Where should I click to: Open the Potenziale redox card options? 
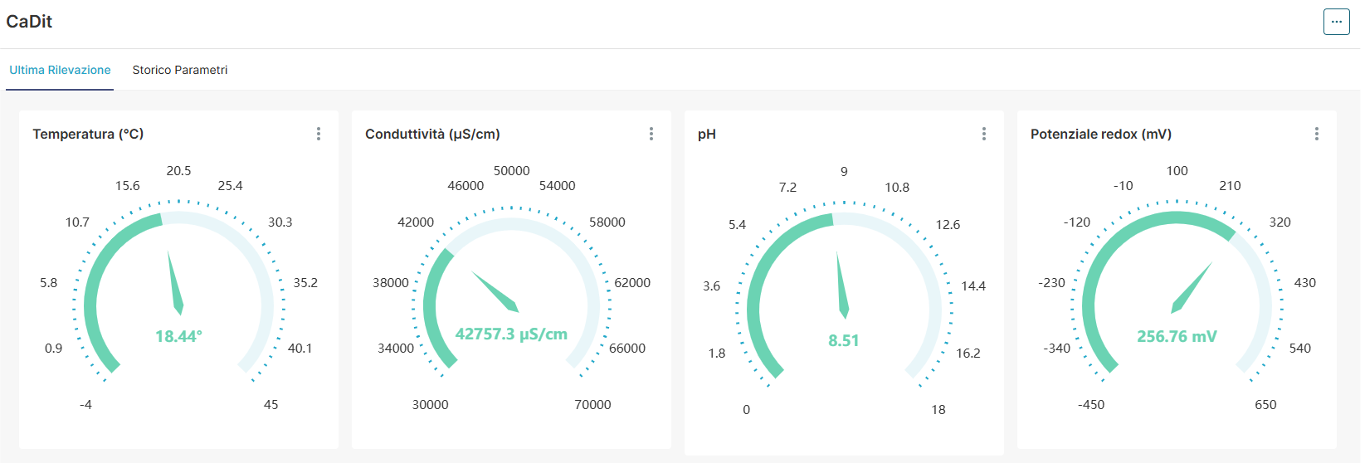(1316, 134)
